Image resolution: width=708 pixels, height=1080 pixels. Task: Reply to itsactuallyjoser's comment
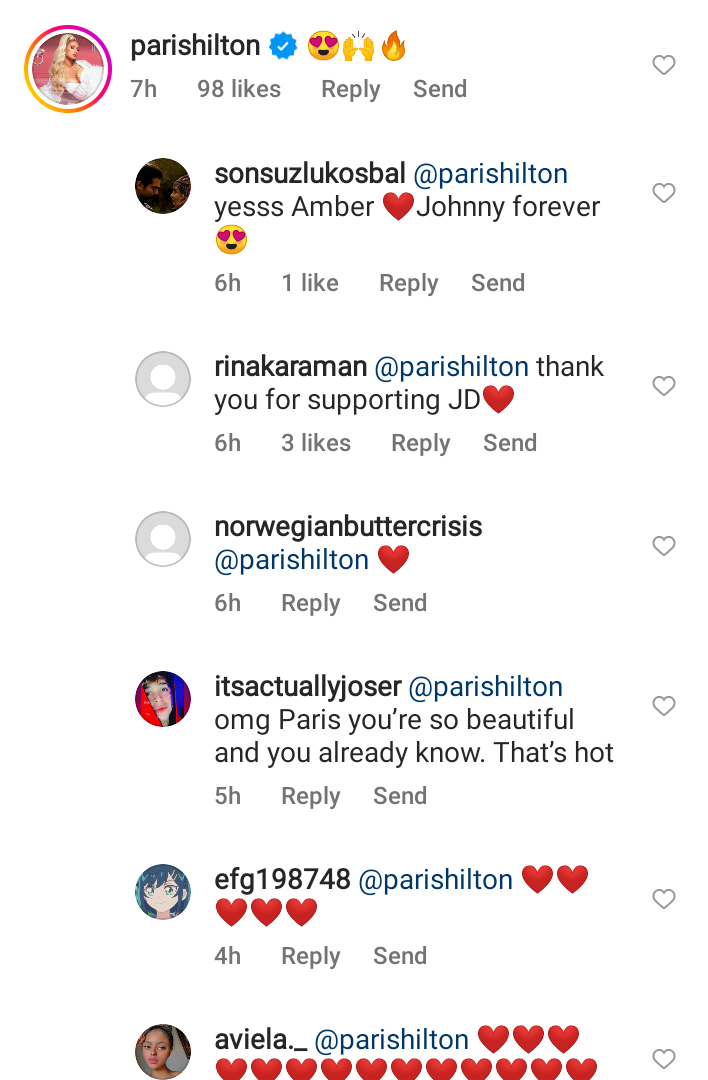tap(310, 796)
